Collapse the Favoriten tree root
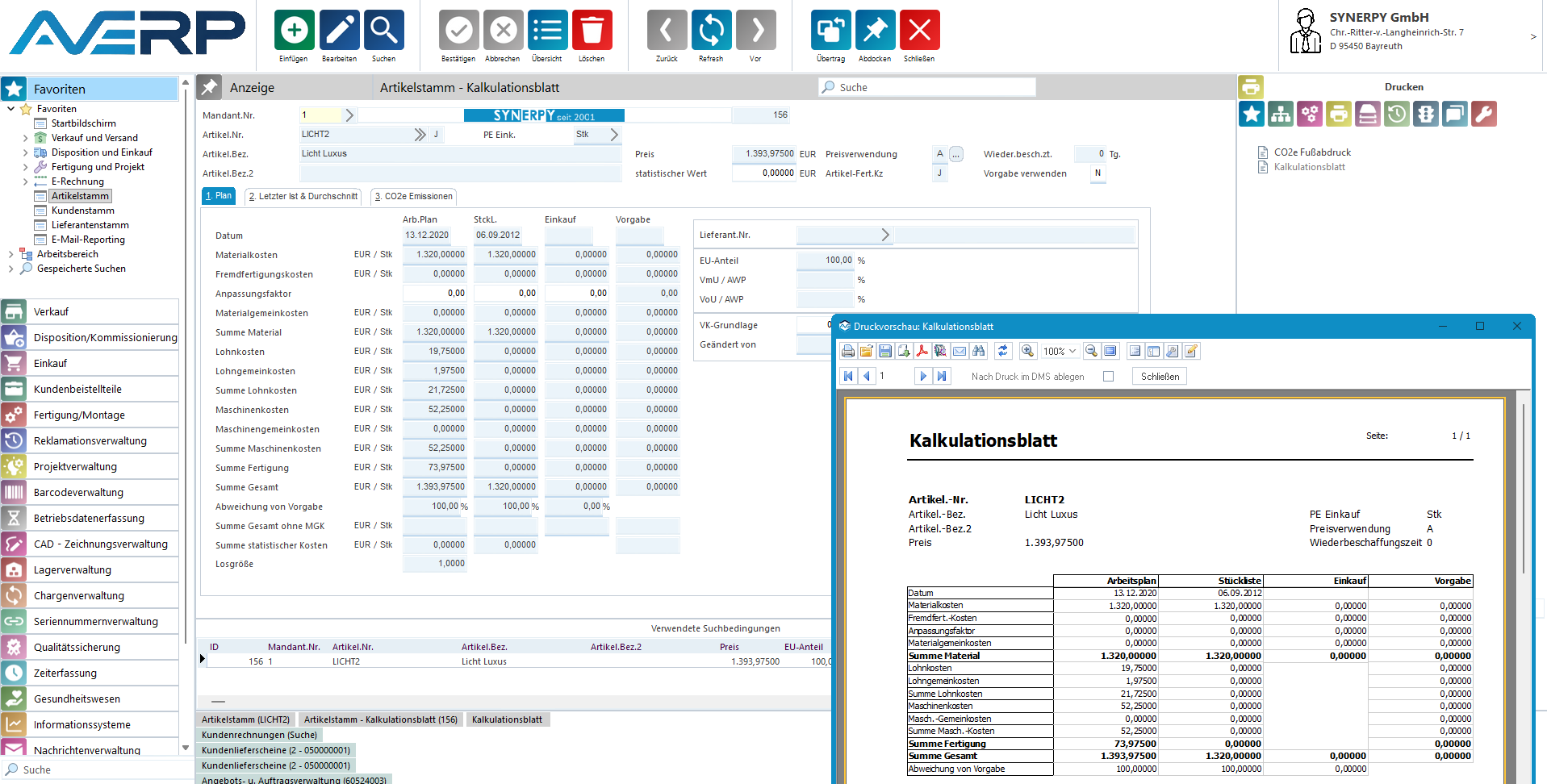Screen dimensions: 1547x784 10,109
